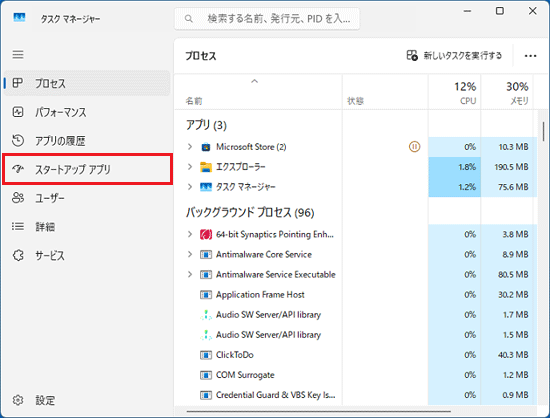Expand the エクスプローラー process row

click(x=190, y=167)
